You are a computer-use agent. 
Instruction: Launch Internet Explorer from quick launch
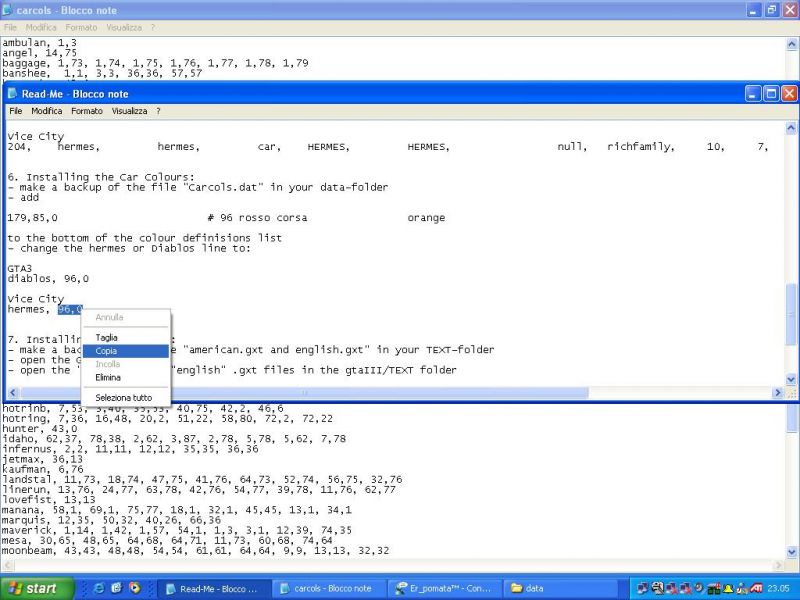click(116, 588)
